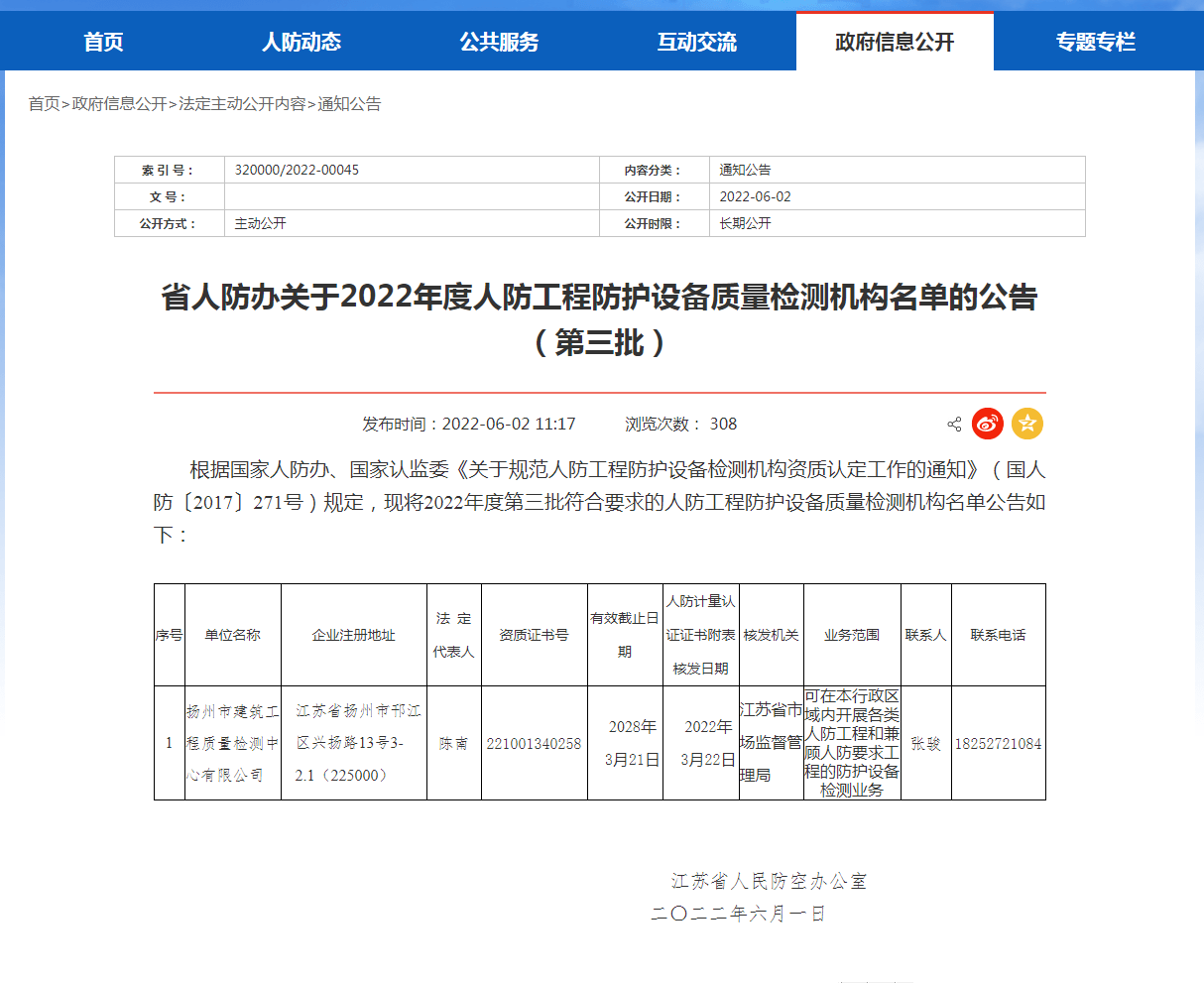The height and width of the screenshot is (983, 1204).
Task: Click phone number 18252721084
Action: pyautogui.click(x=999, y=743)
